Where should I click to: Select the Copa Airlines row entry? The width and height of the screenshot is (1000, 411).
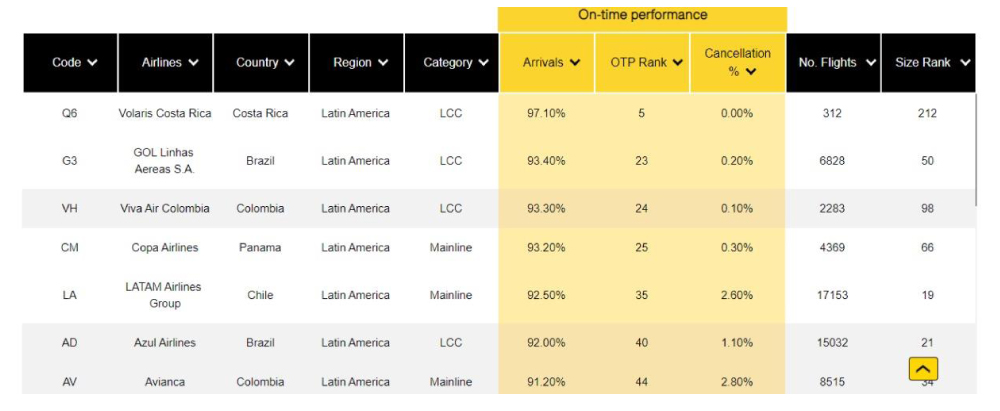[x=165, y=247]
